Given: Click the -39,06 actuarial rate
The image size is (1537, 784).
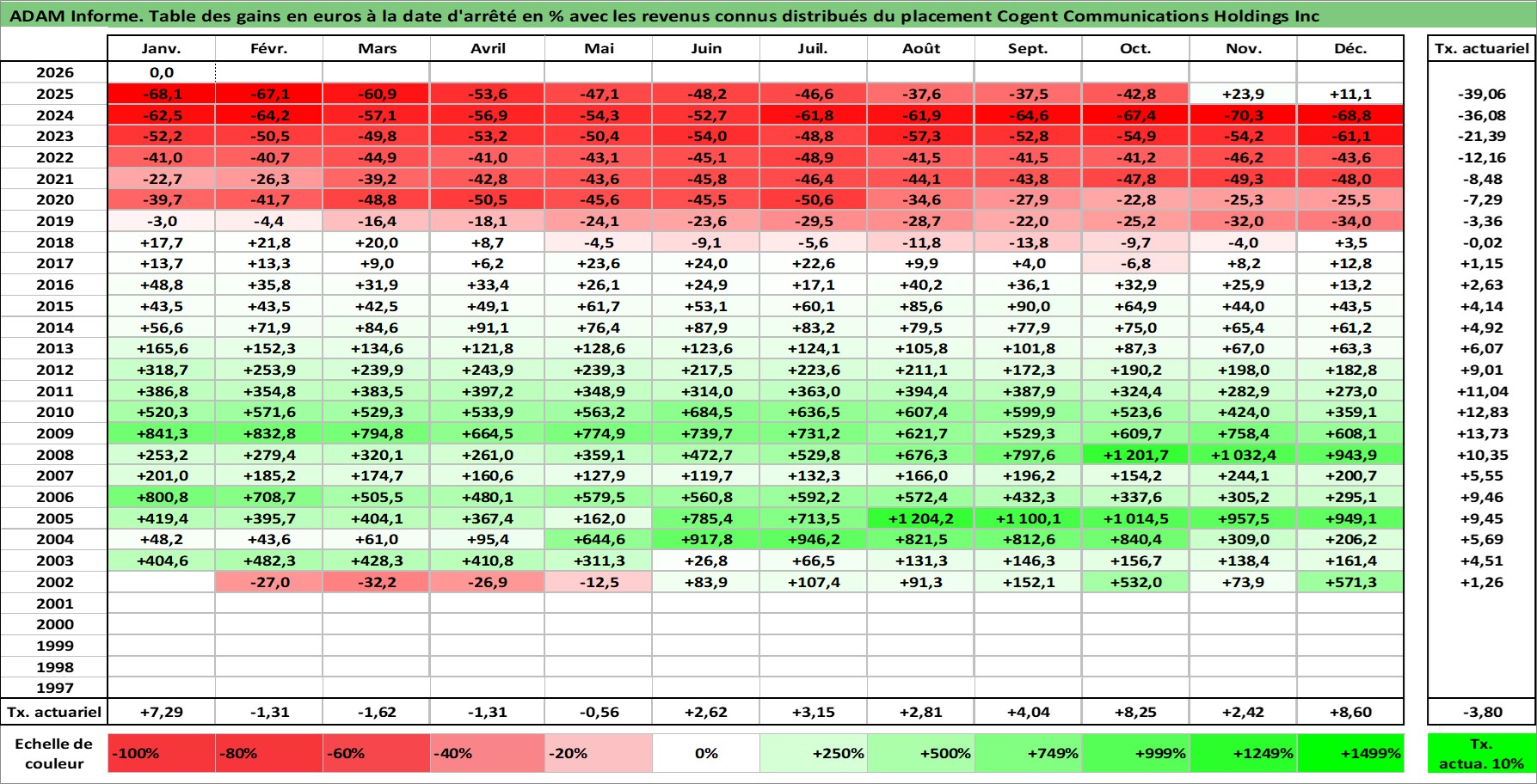Looking at the screenshot, I should coord(1481,95).
